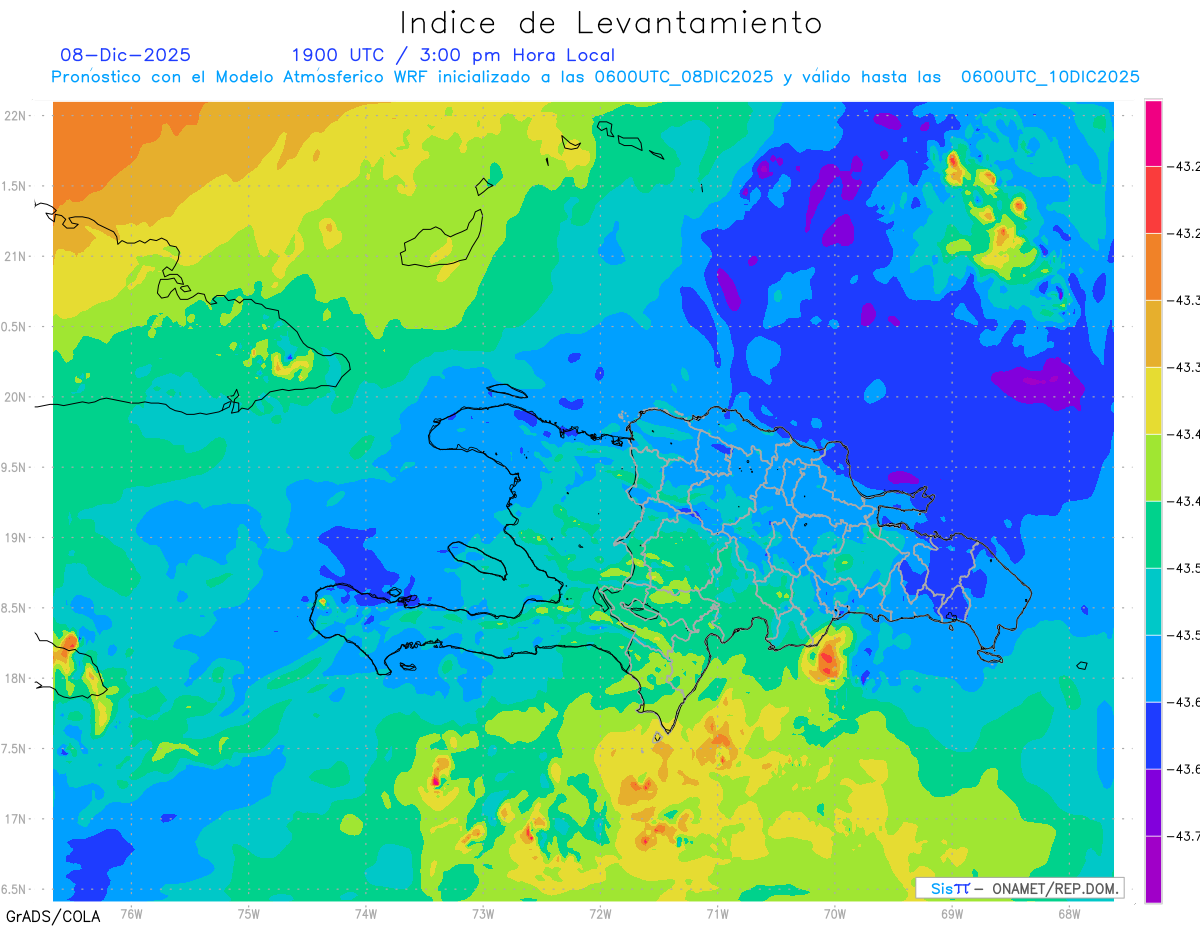Click the teal legend swatch
The height and width of the screenshot is (927, 1200).
click(1153, 602)
